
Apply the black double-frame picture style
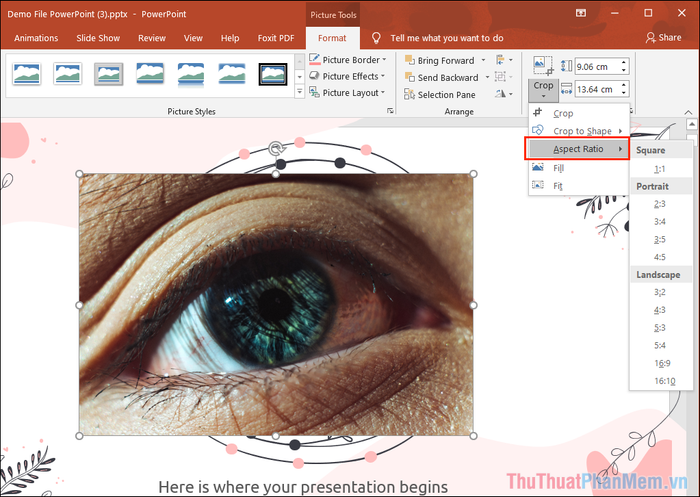coord(273,74)
